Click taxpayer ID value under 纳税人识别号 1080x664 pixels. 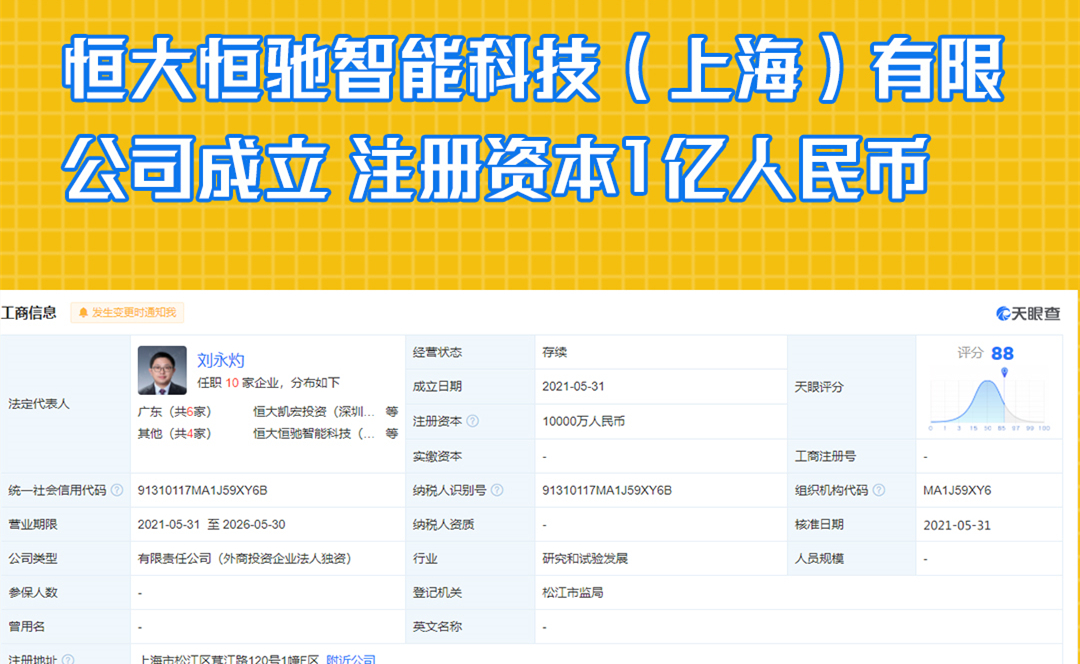coord(607,490)
